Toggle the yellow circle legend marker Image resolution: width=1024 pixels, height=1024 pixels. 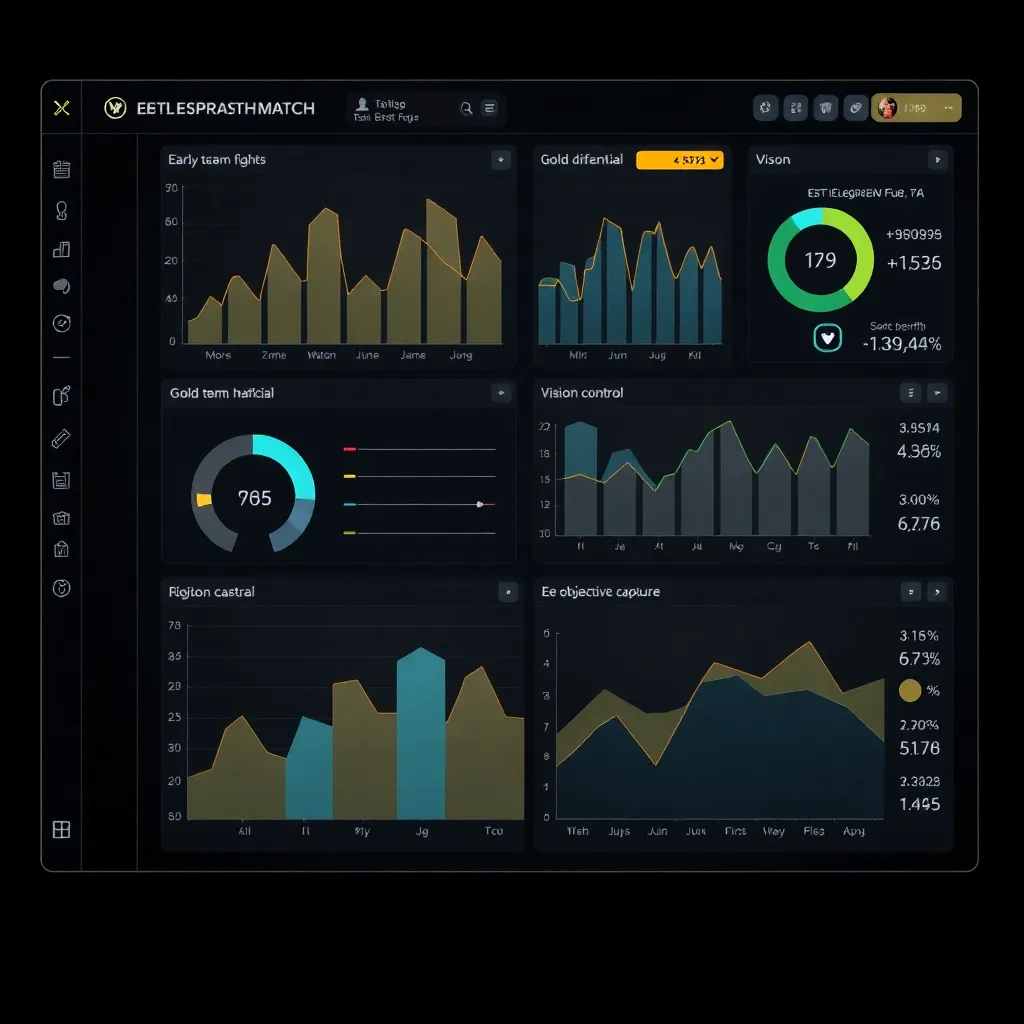point(909,690)
